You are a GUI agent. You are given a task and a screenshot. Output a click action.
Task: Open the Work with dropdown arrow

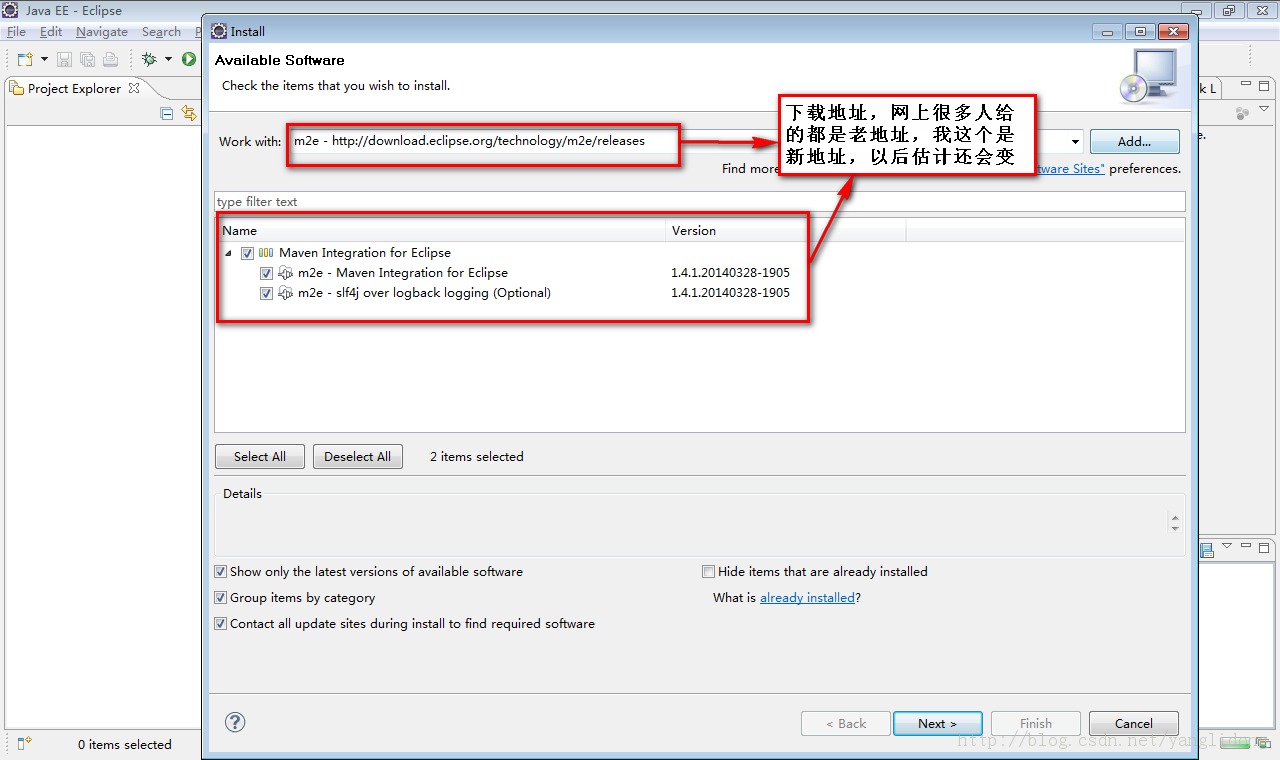pyautogui.click(x=1075, y=142)
